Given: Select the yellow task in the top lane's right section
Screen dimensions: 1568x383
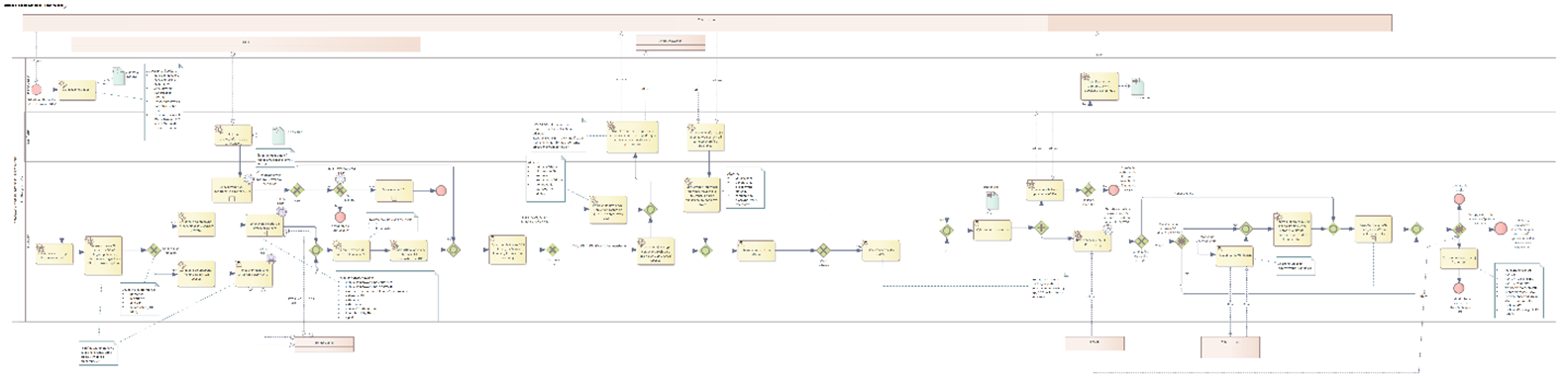Looking at the screenshot, I should (x=1100, y=87).
